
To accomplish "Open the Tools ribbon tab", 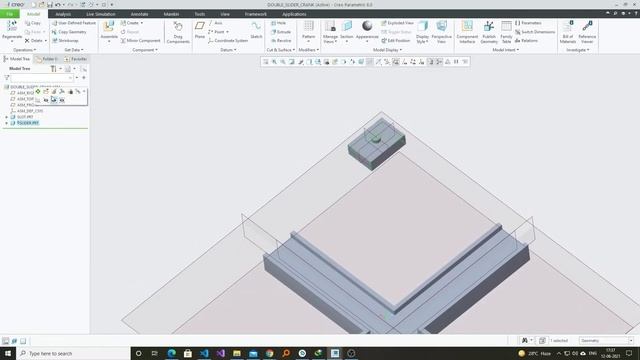I will coord(200,14).
